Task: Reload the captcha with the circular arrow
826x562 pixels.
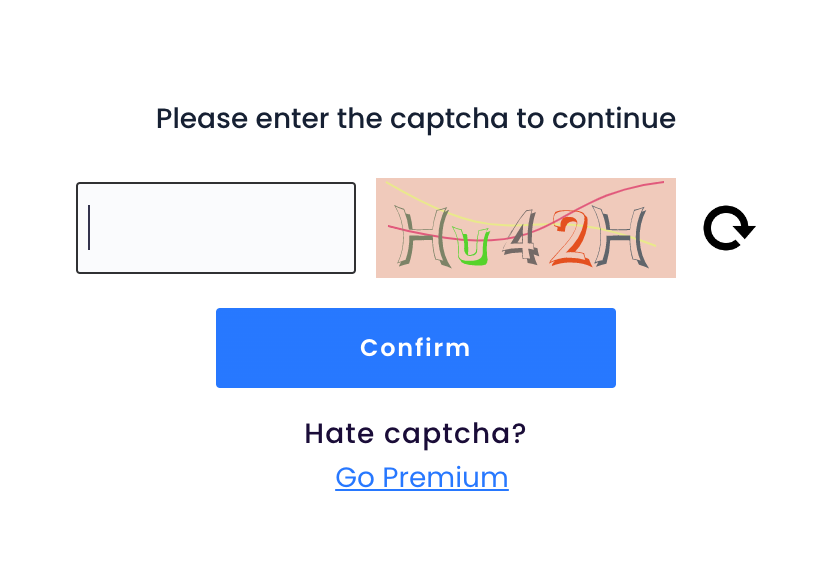Action: click(729, 228)
